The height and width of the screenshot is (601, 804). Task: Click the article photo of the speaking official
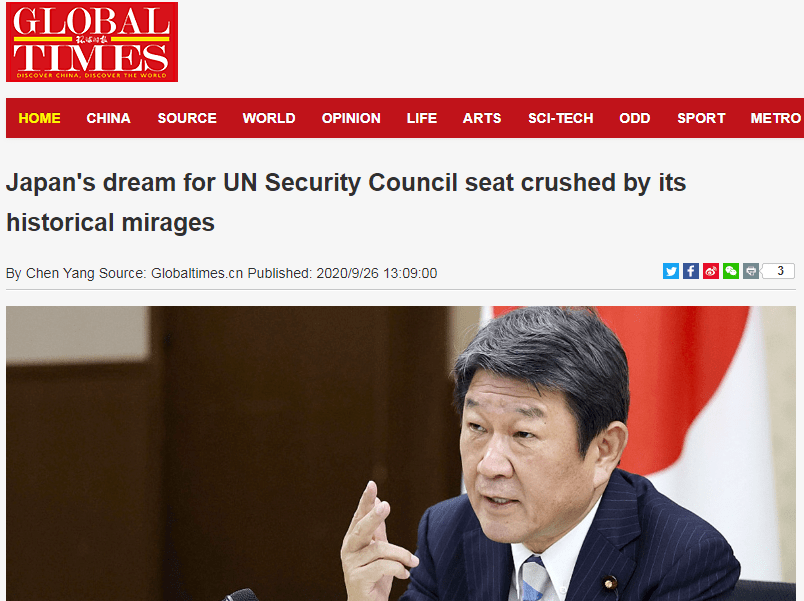click(401, 453)
